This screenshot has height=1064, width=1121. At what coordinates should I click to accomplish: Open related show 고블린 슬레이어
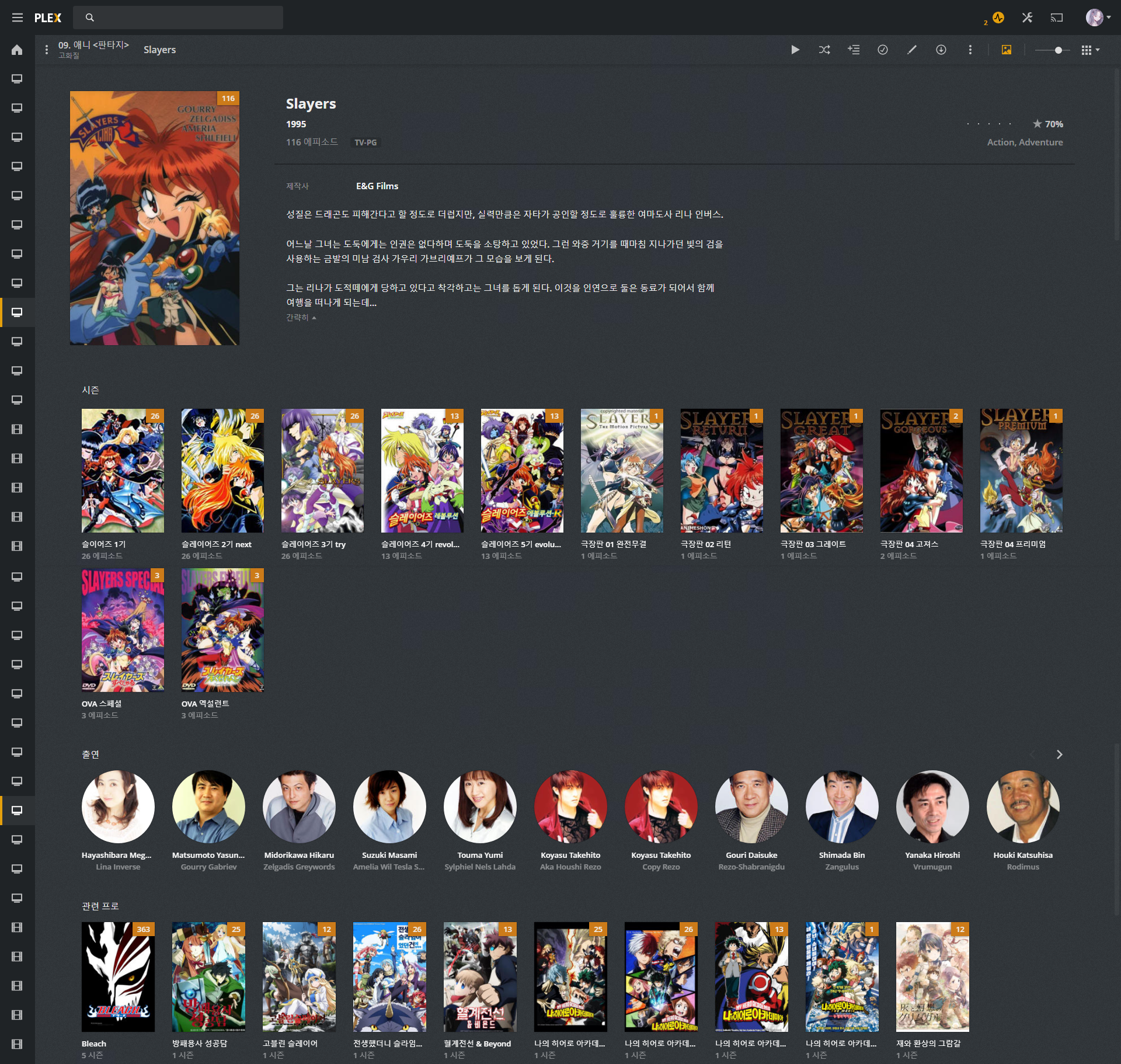coord(299,977)
